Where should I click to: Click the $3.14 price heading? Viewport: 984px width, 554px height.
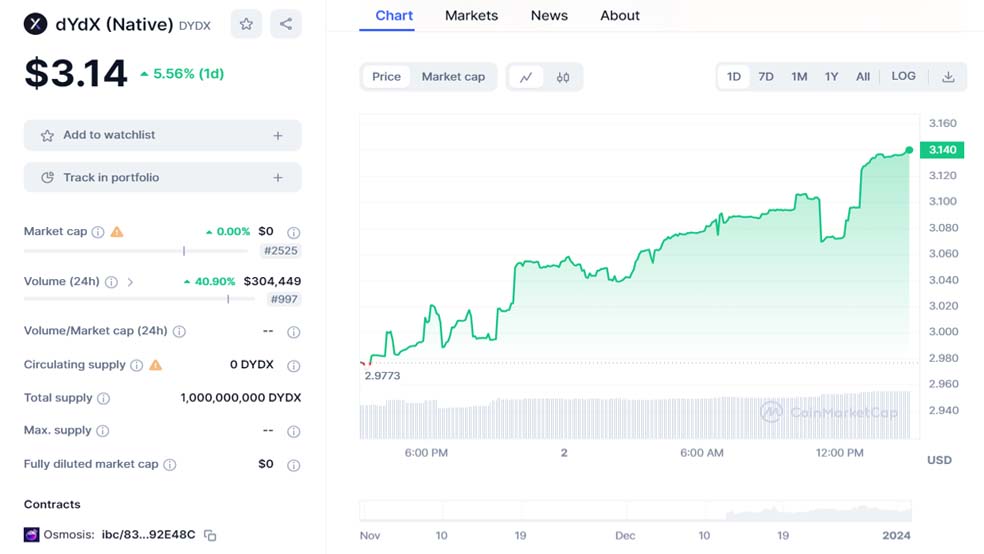pyautogui.click(x=76, y=73)
